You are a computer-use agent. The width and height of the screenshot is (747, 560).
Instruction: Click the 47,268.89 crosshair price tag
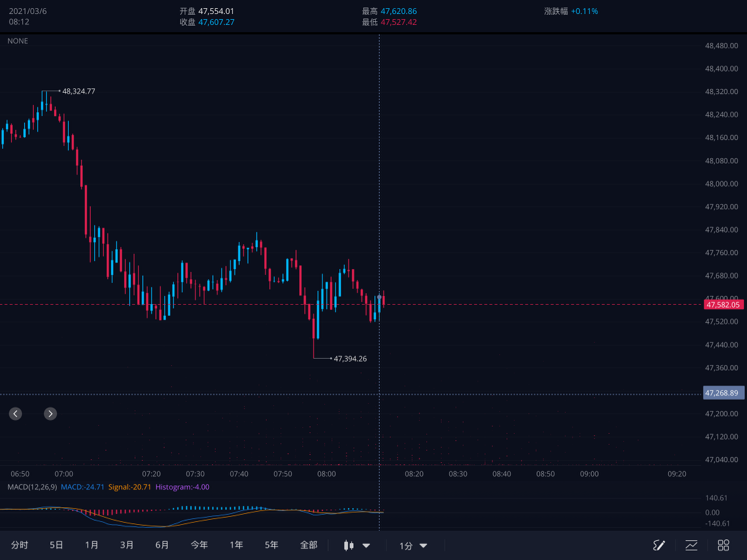coord(723,393)
